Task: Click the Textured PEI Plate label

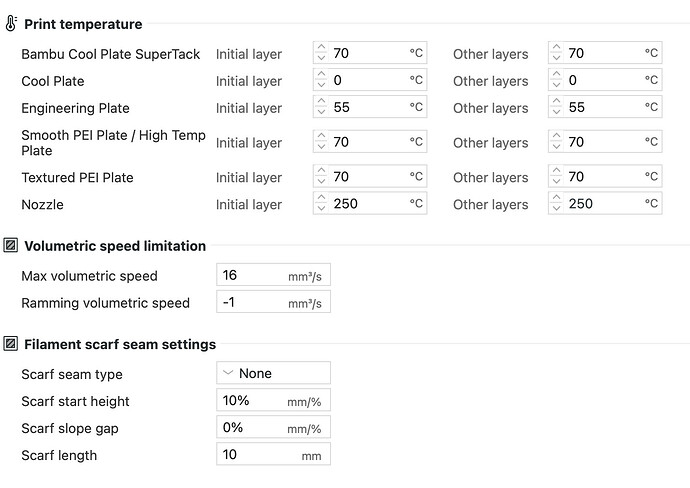Action: 77,177
